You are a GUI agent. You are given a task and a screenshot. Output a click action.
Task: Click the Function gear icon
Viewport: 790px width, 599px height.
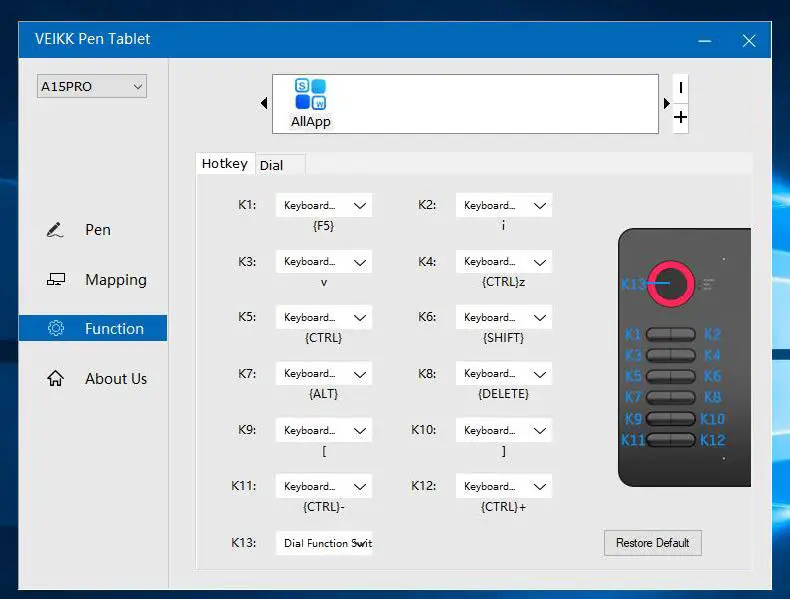click(56, 329)
